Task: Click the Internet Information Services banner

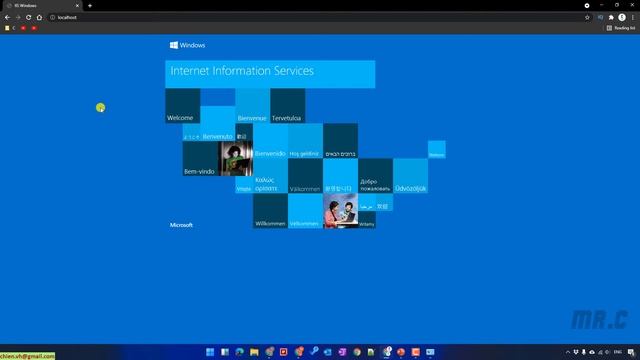Action: point(270,74)
